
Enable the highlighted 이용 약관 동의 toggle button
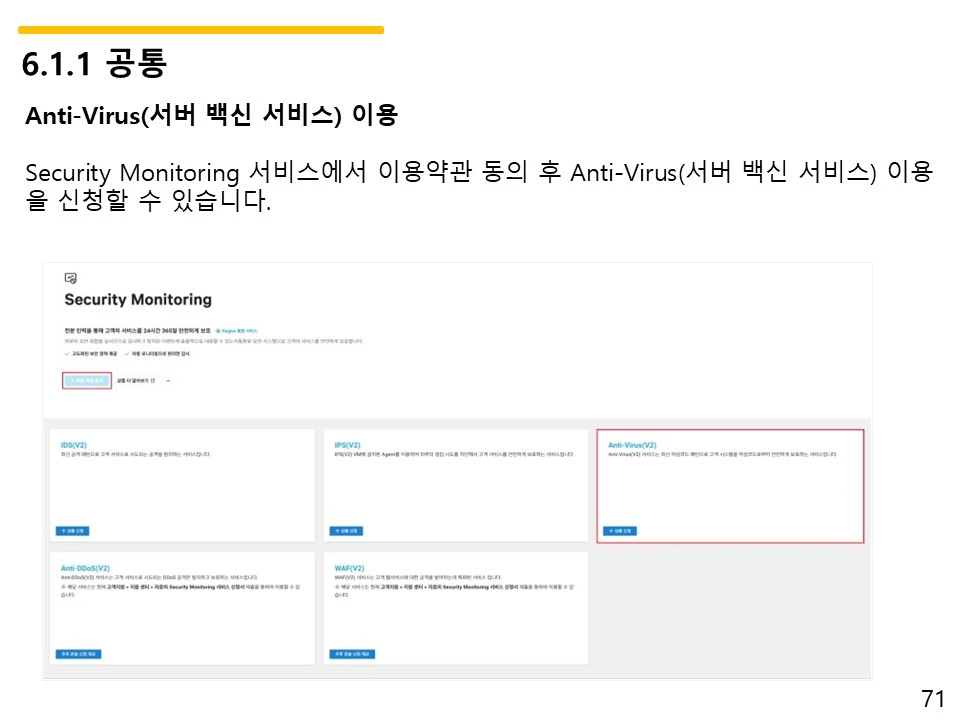(85, 380)
